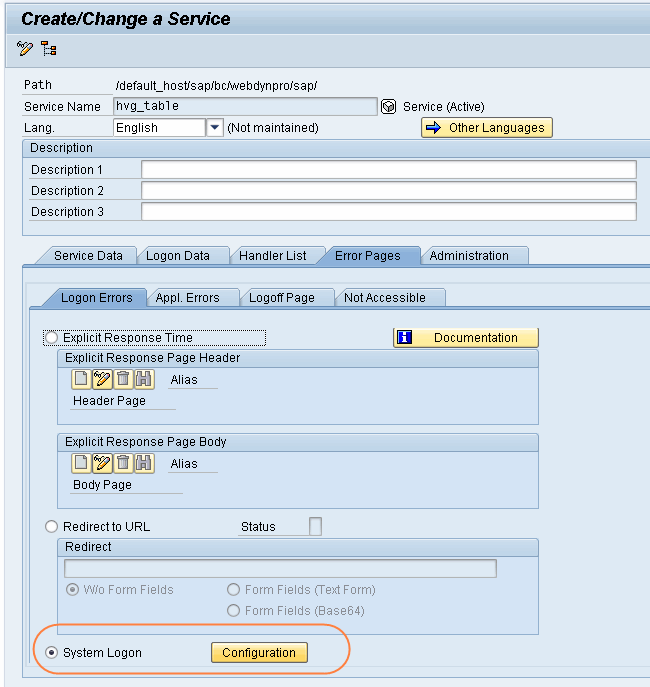Create a new page in Response Page Header
This screenshot has height=687, width=650.
point(81,380)
